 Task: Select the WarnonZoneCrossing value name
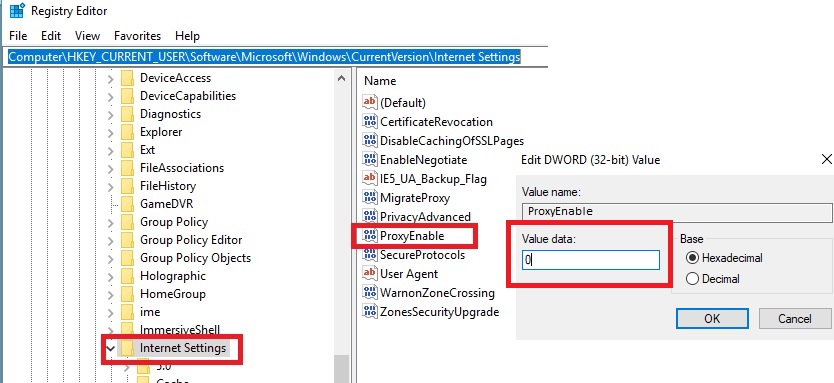coord(437,293)
